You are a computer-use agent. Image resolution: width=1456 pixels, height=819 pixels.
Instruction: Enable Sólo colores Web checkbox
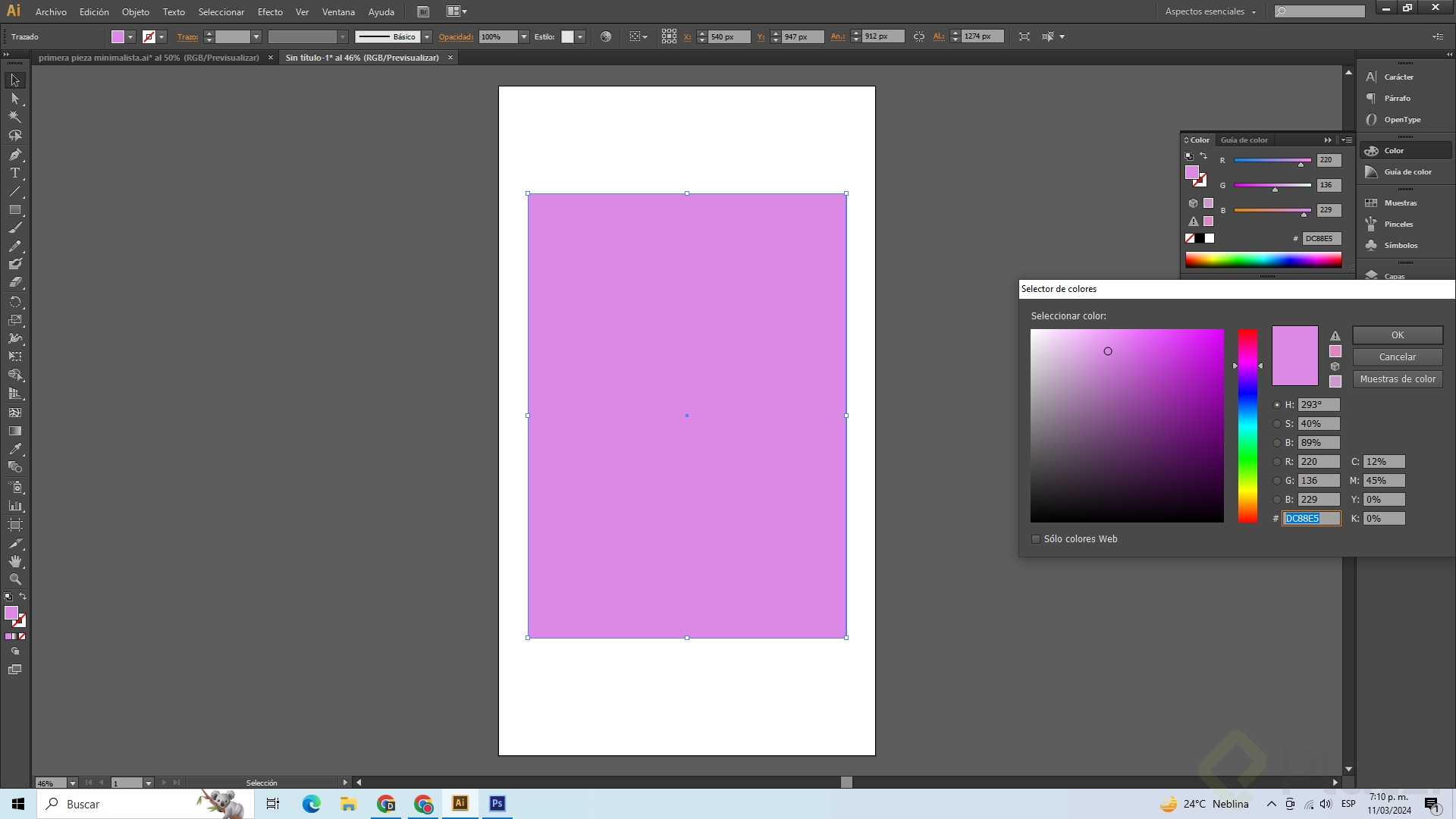(1036, 539)
